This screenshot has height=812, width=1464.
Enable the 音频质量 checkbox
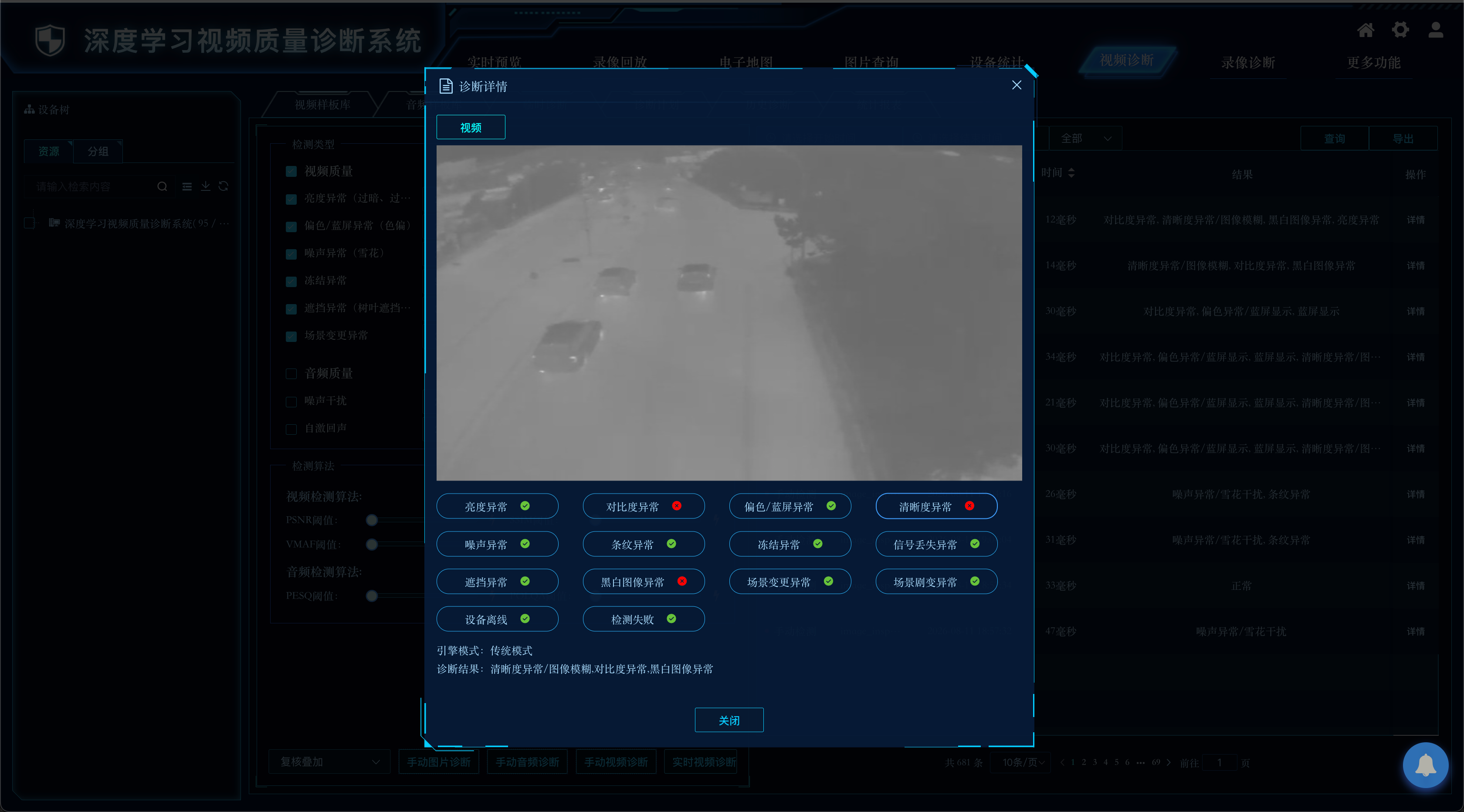click(291, 373)
